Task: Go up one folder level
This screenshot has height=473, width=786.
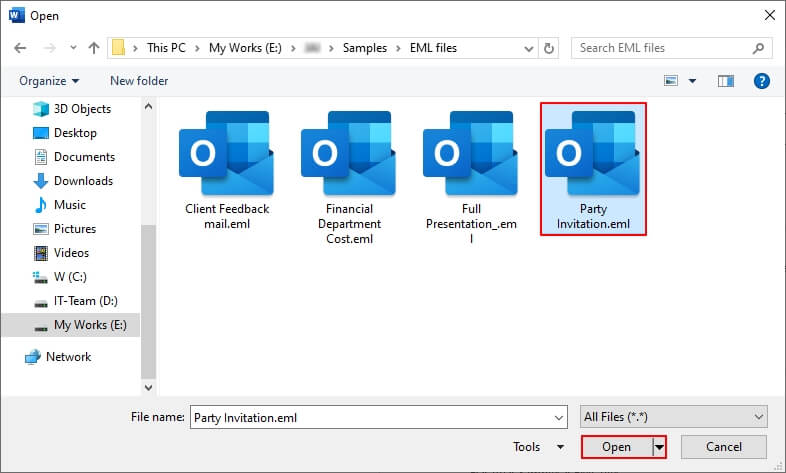Action: (x=94, y=48)
